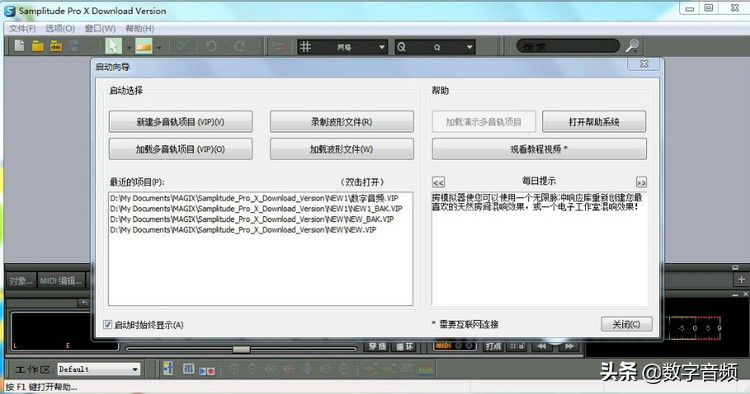750x394 pixels.
Task: Toggle the 循环 loop button
Action: [404, 347]
